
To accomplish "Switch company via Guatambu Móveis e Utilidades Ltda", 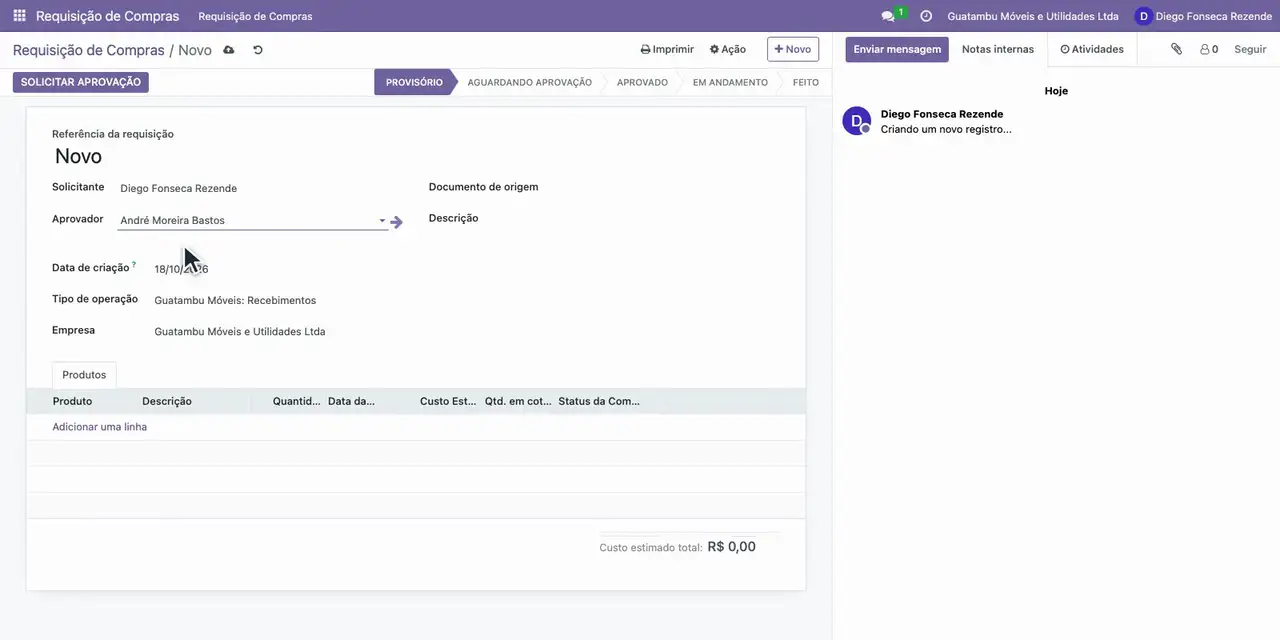I will 1033,16.
